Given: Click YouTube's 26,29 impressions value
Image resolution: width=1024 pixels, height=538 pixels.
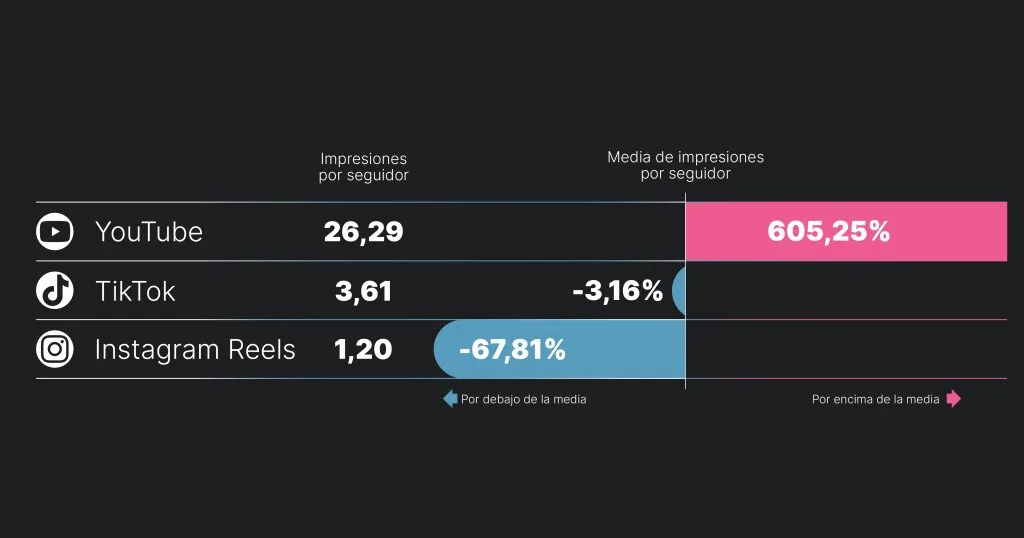Looking at the screenshot, I should coord(364,232).
